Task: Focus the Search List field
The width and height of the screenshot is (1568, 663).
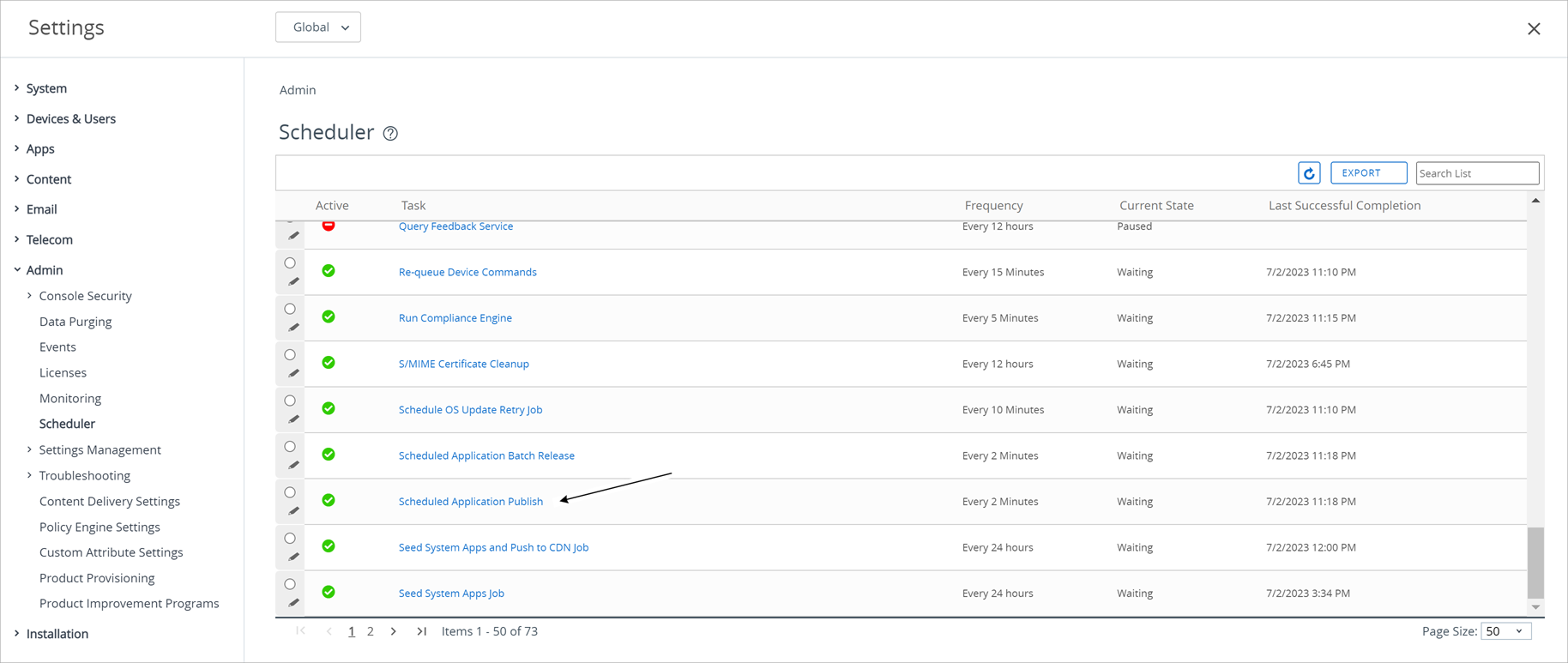Action: point(1477,173)
